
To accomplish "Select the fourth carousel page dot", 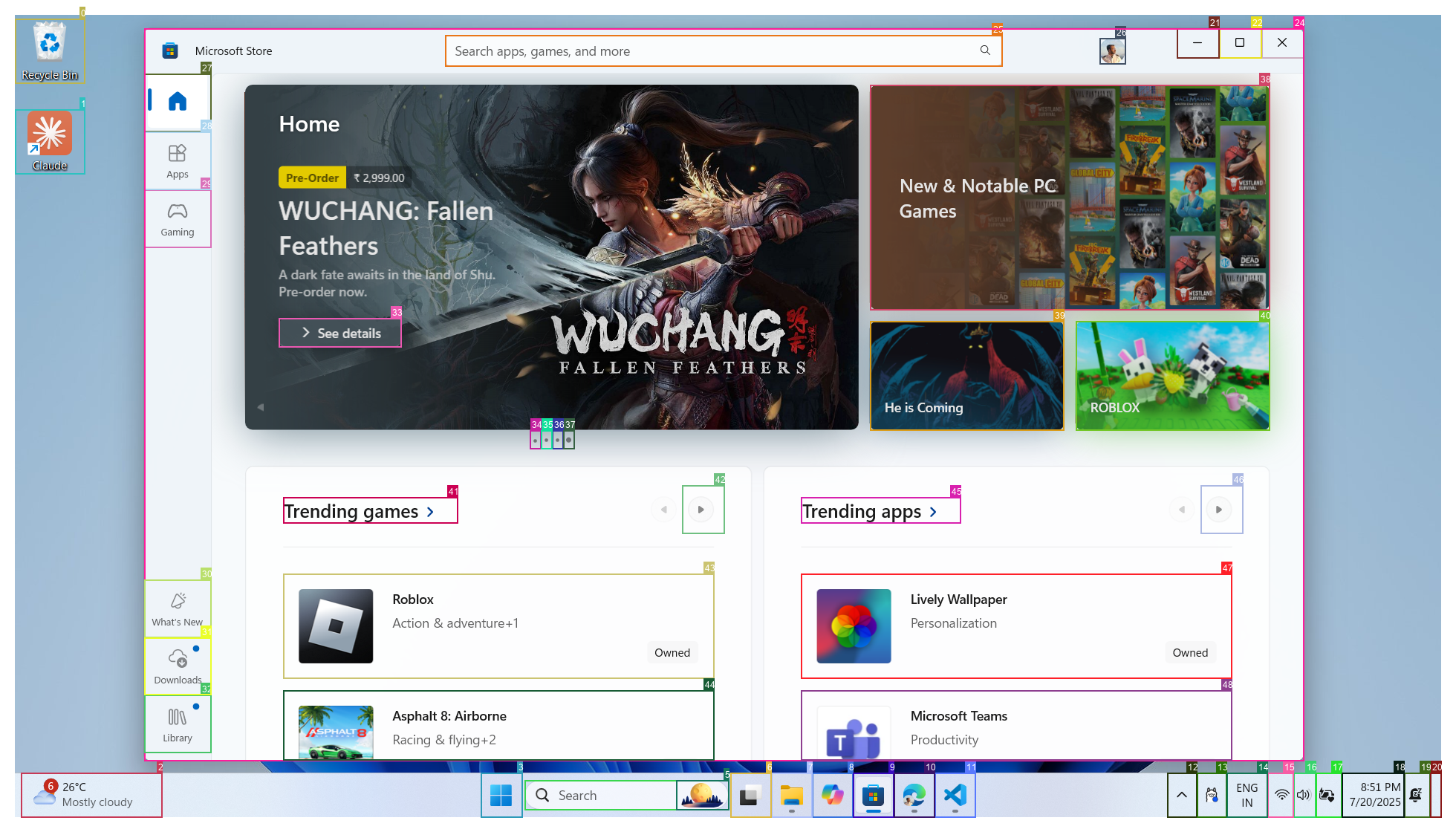I will 569,440.
